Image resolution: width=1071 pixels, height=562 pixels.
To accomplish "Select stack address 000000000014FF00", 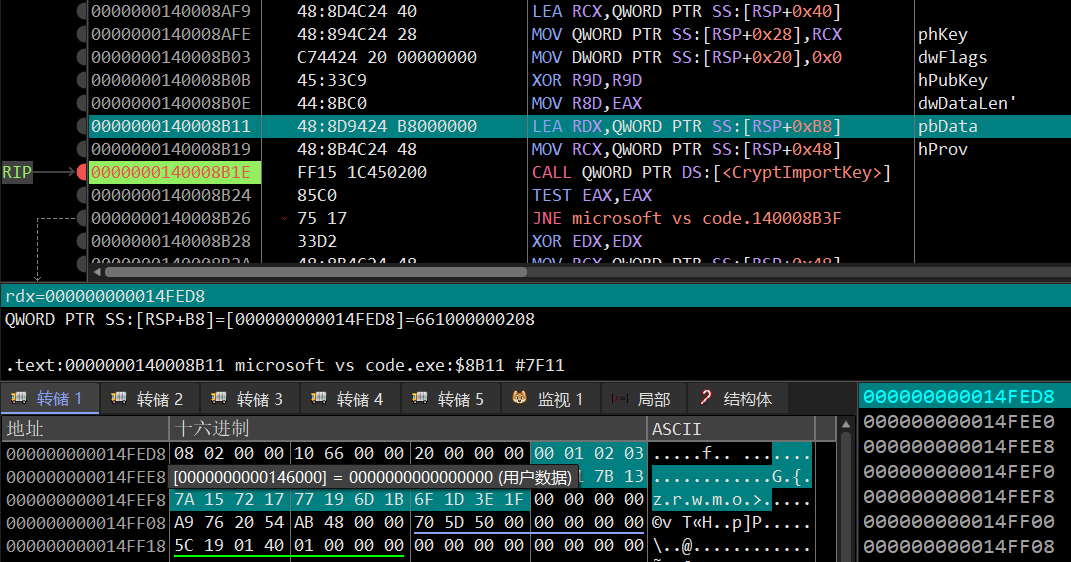I will point(958,522).
